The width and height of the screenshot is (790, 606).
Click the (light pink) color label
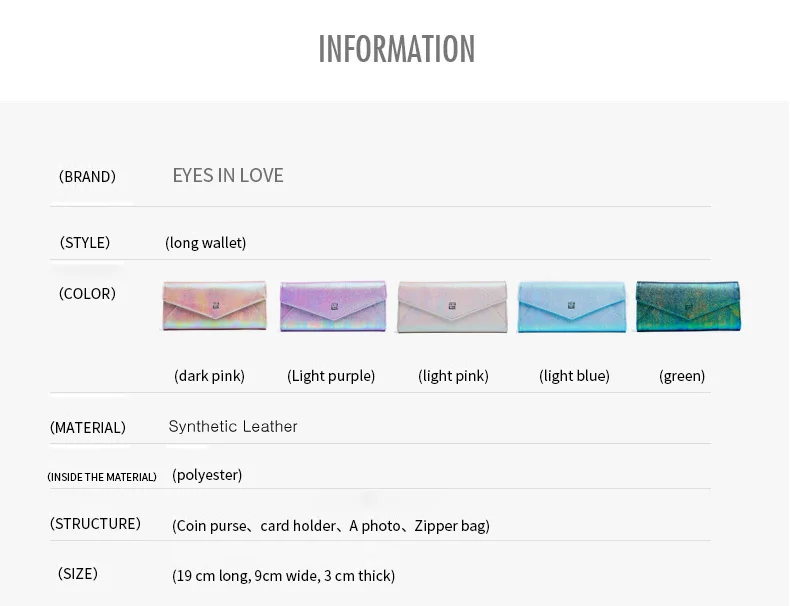453,376
